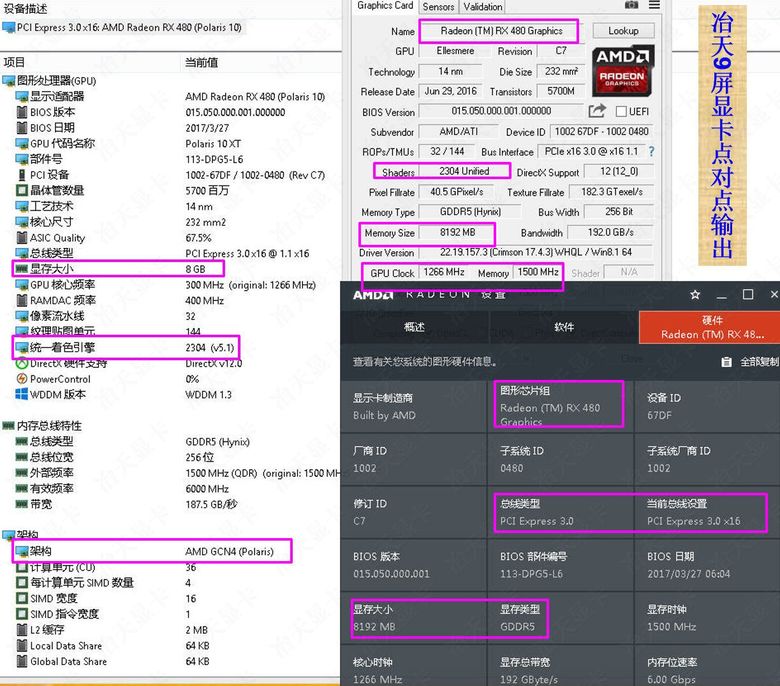Switch to the Validation tab in GPU-Z
Screen dimensions: 780x686
(483, 6)
